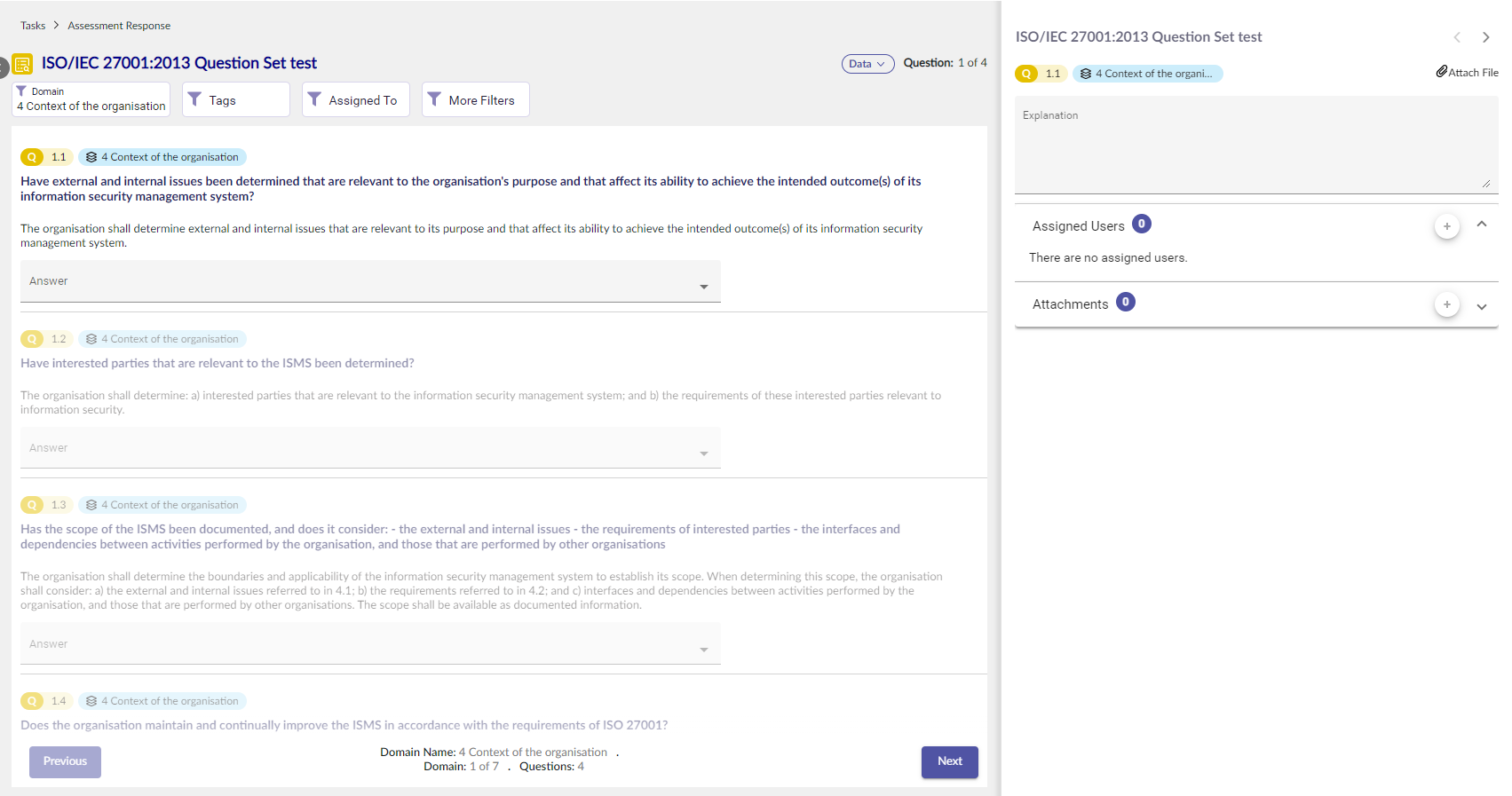The height and width of the screenshot is (796, 1512).
Task: Click the partially hidden round icon at left edge
Action: 4,67
